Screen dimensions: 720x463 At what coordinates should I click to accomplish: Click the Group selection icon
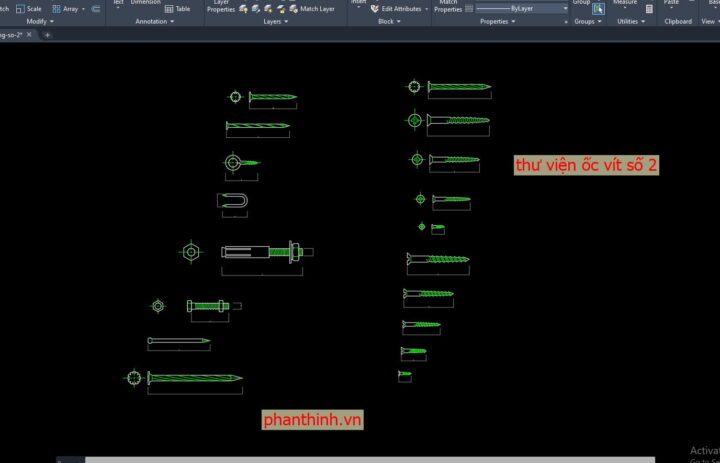click(x=598, y=9)
